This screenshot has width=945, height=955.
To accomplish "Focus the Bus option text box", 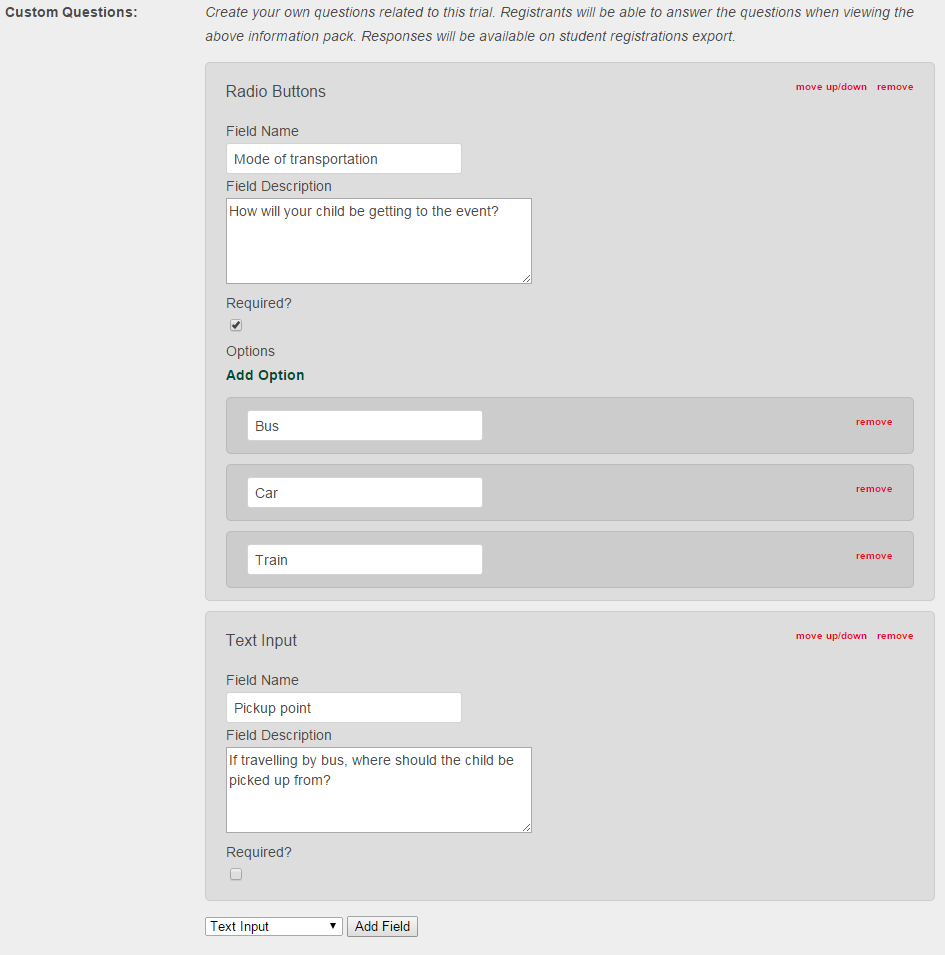I will coord(364,426).
